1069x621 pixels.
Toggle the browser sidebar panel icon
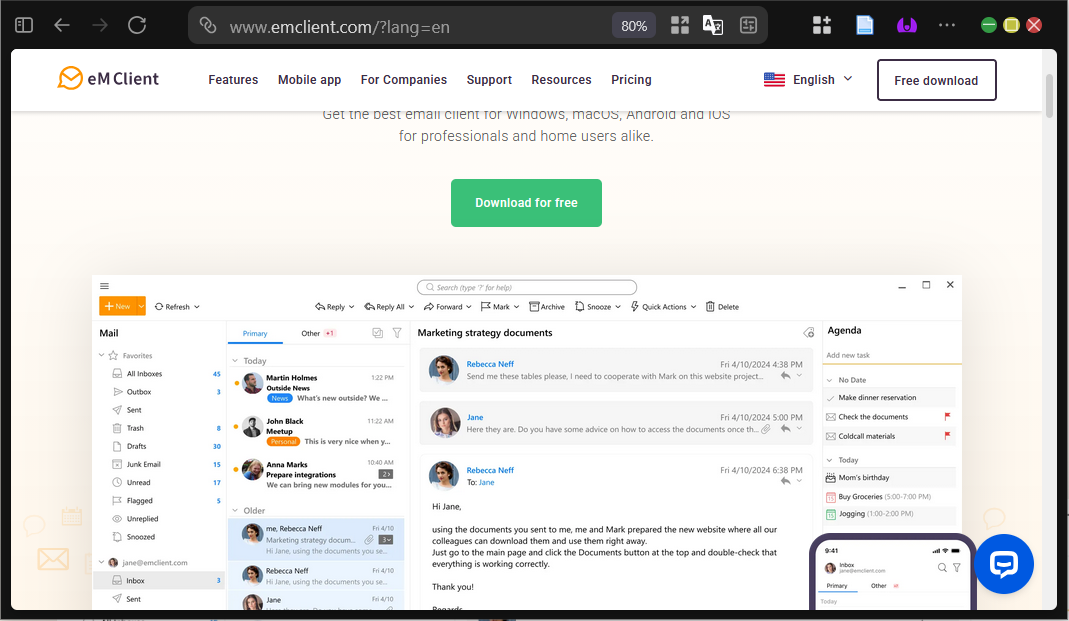(24, 25)
